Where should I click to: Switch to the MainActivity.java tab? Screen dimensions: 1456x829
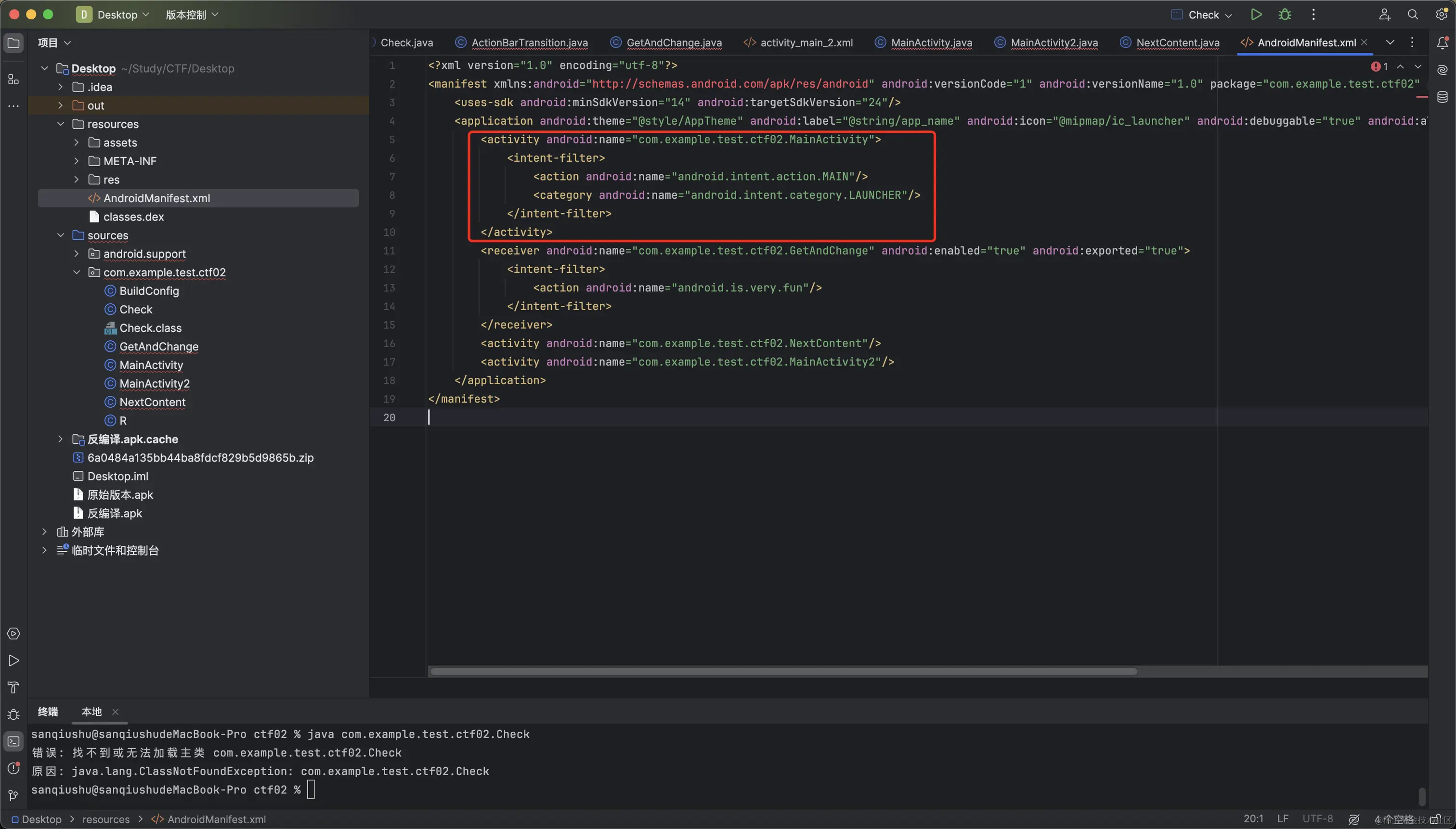tap(931, 43)
